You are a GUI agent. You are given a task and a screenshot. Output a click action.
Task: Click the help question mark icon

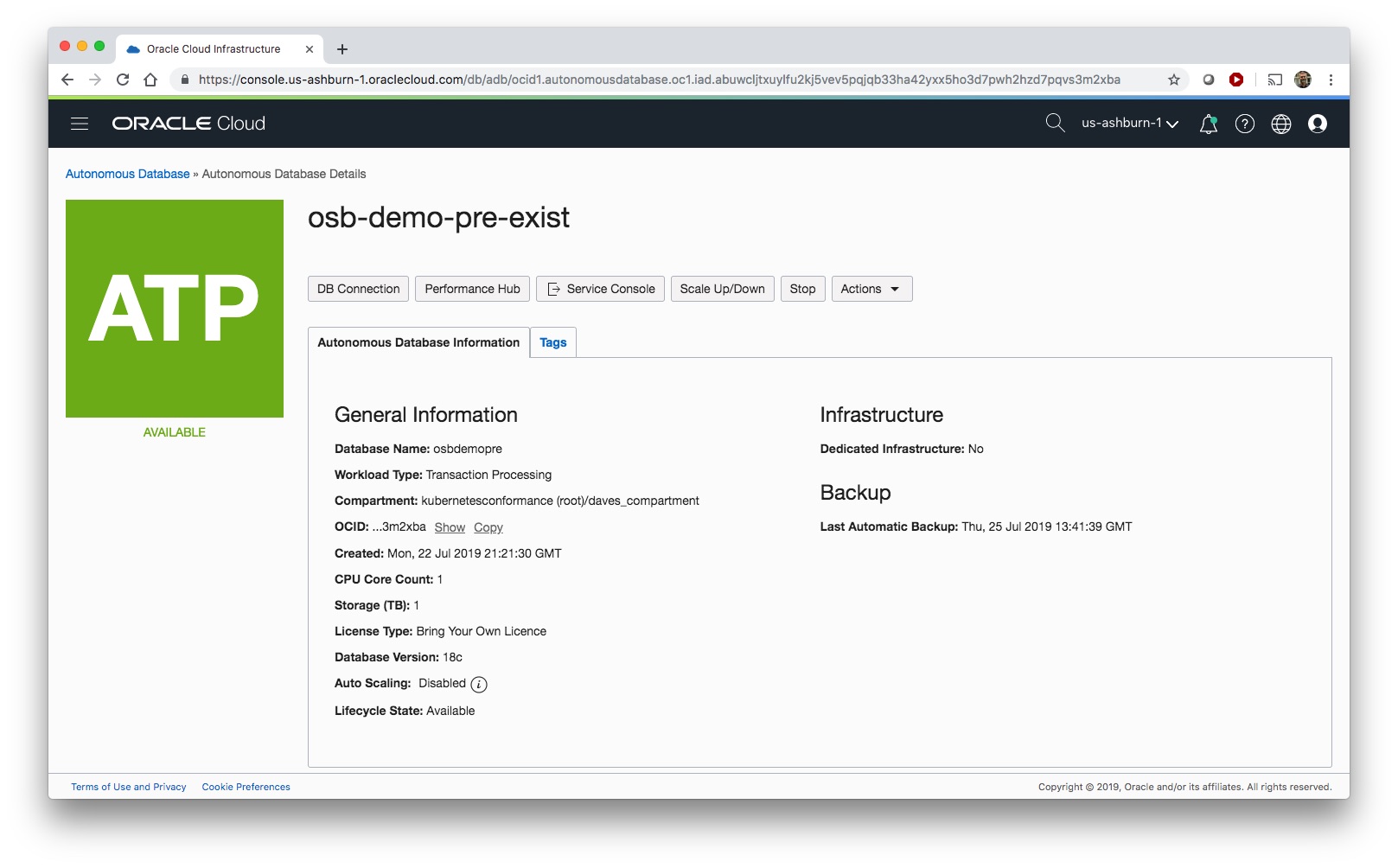(1244, 124)
